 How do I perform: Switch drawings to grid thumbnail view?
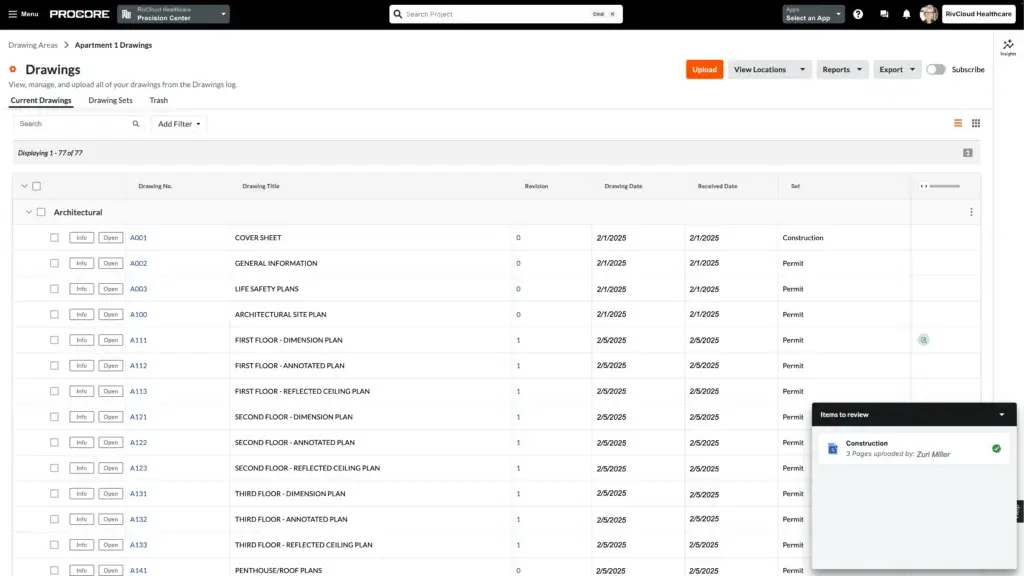pyautogui.click(x=977, y=123)
